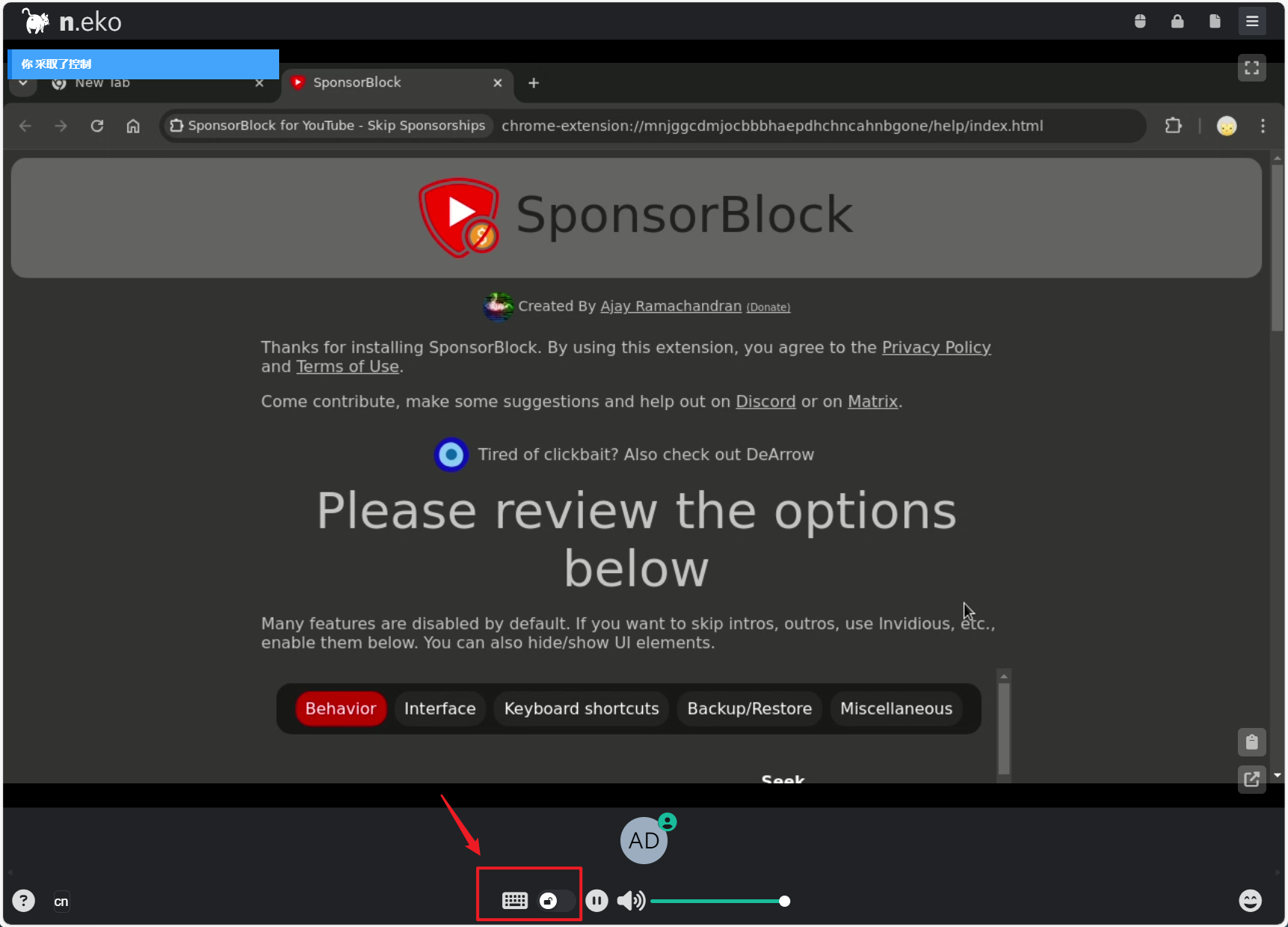1288x927 pixels.
Task: Pause the stream with pause button
Action: click(596, 901)
